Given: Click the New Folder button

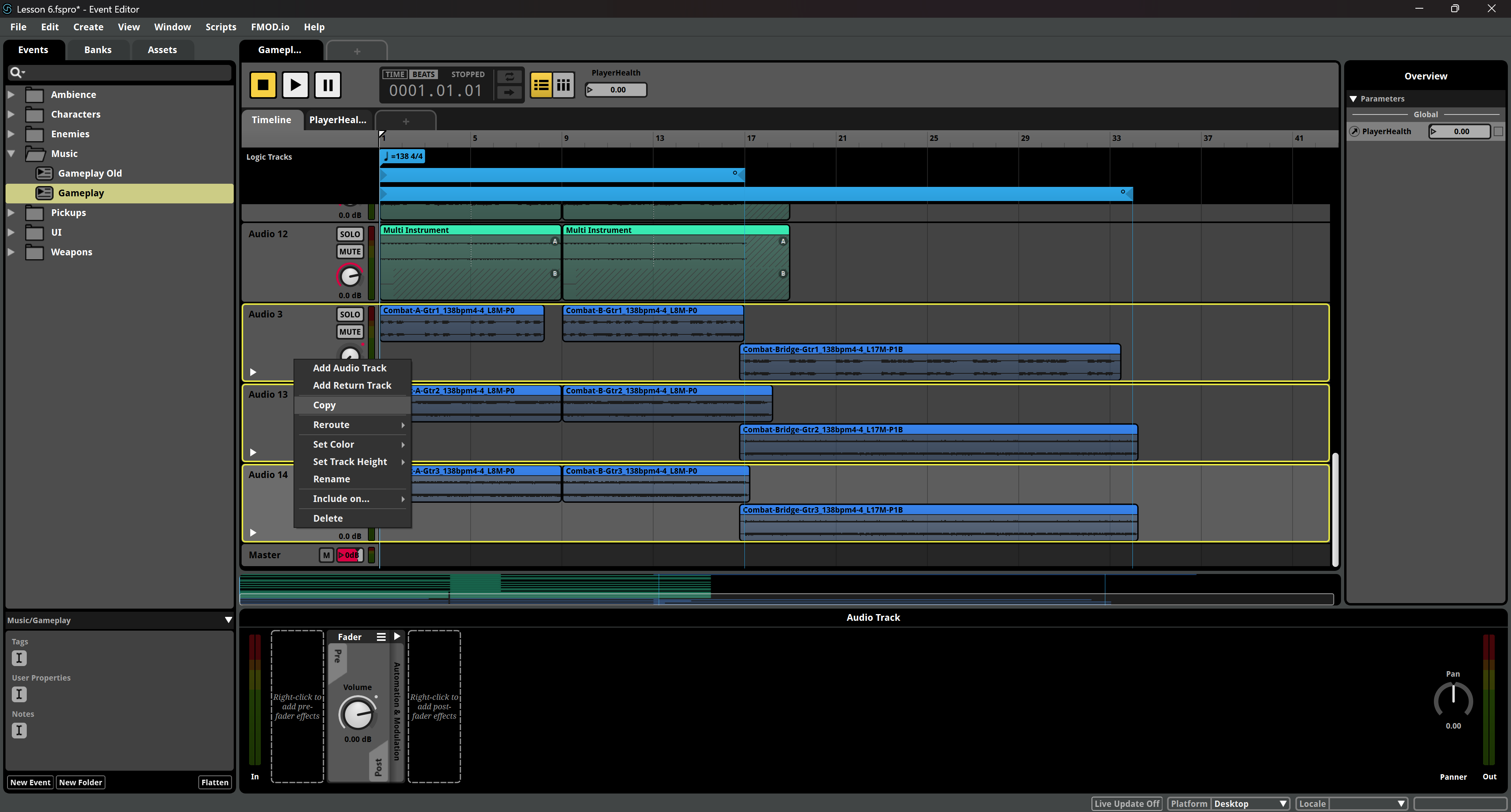Looking at the screenshot, I should 80,782.
